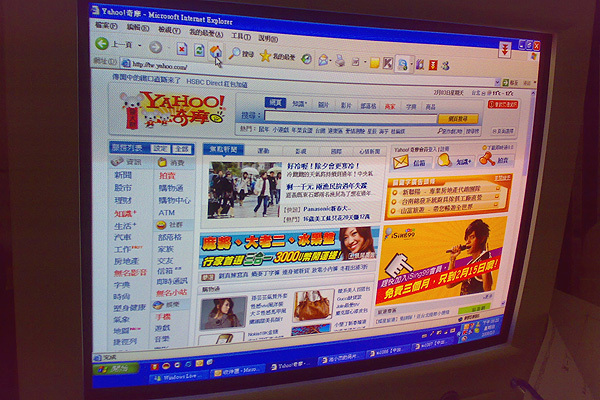Switch to the 焦點新聞 news tab
600x400 pixels.
223,149
